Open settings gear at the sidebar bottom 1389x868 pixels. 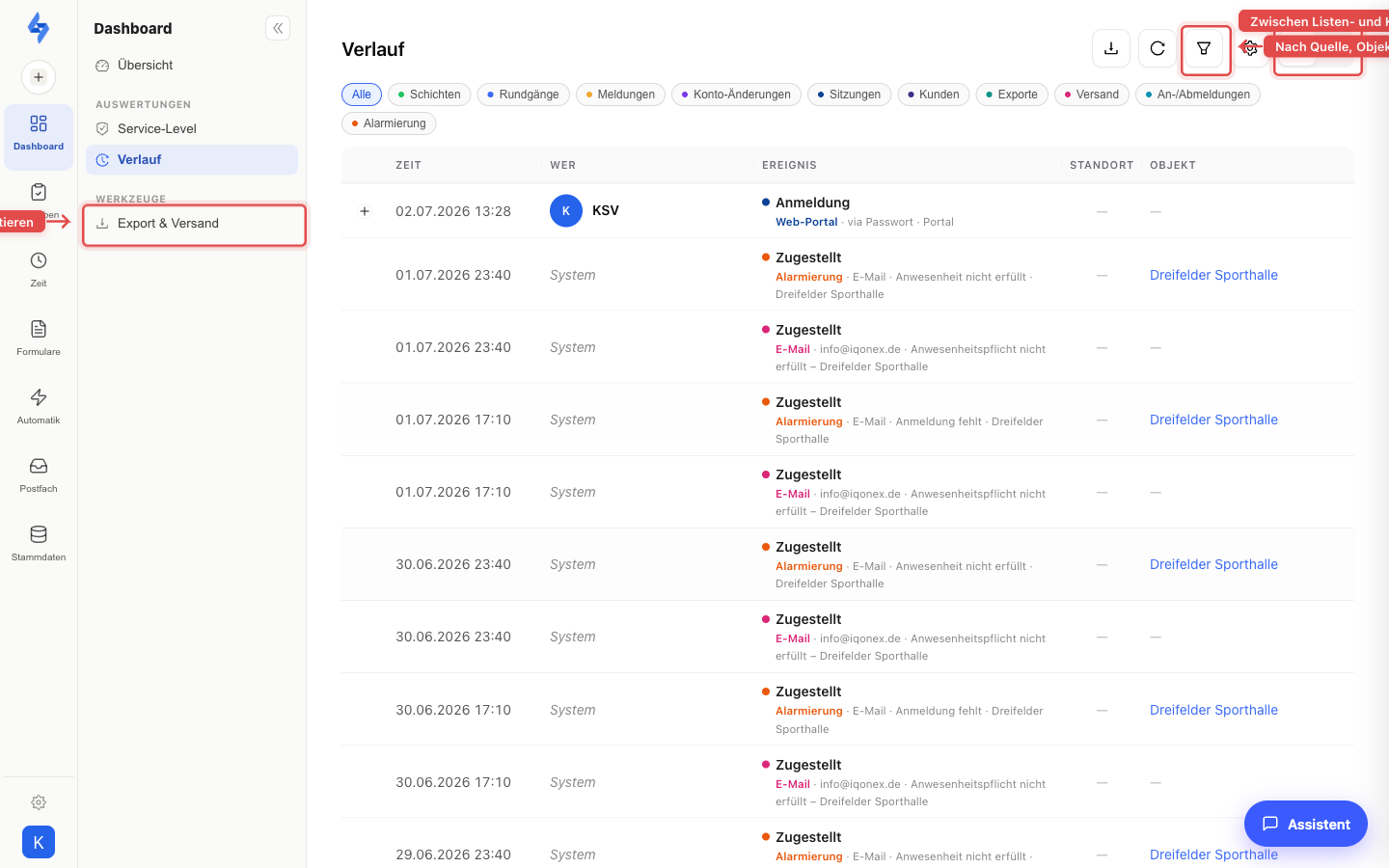tap(39, 802)
